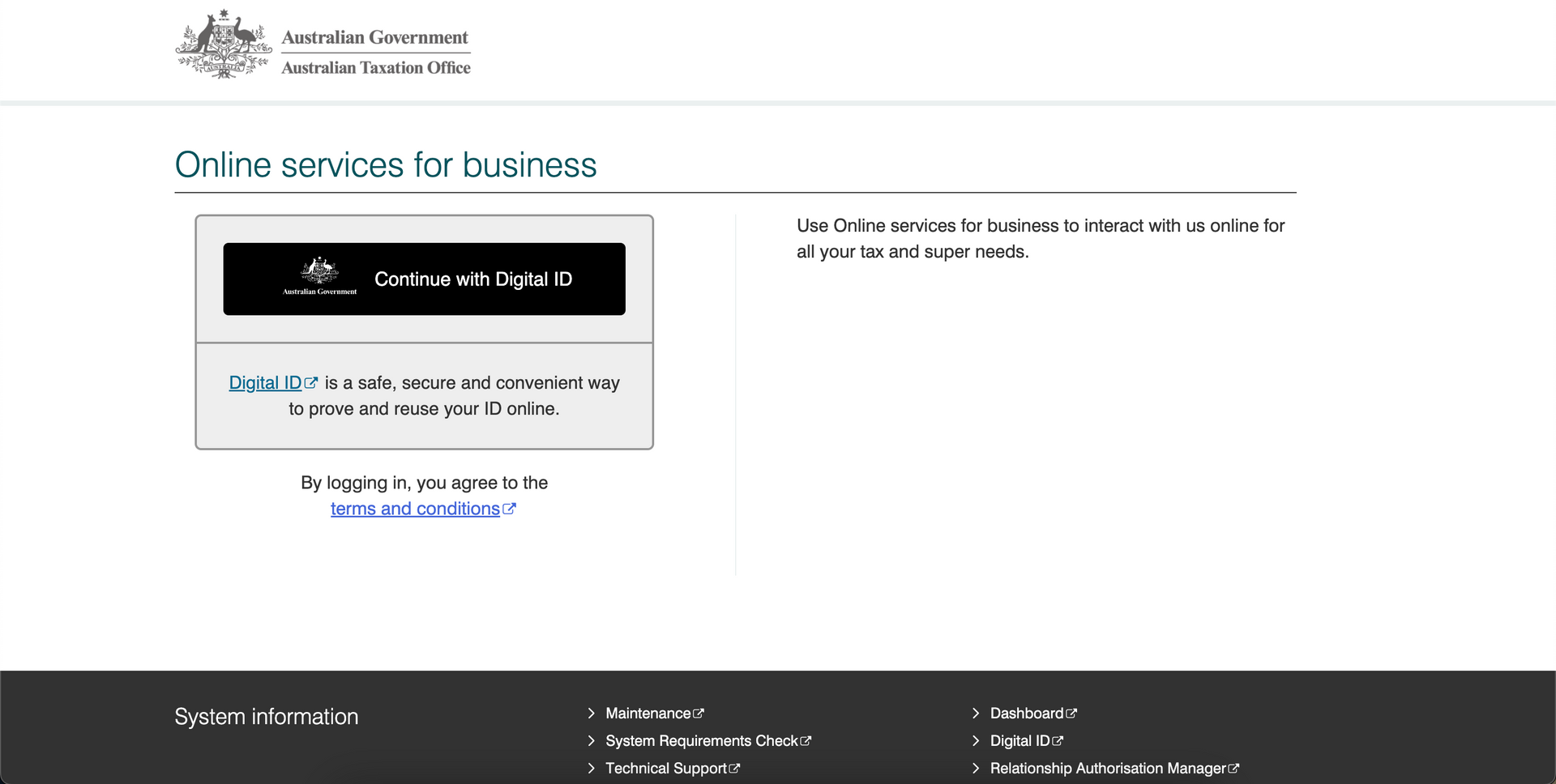Click the external-link icon after System Requirements Check
The image size is (1556, 784).
coord(806,741)
